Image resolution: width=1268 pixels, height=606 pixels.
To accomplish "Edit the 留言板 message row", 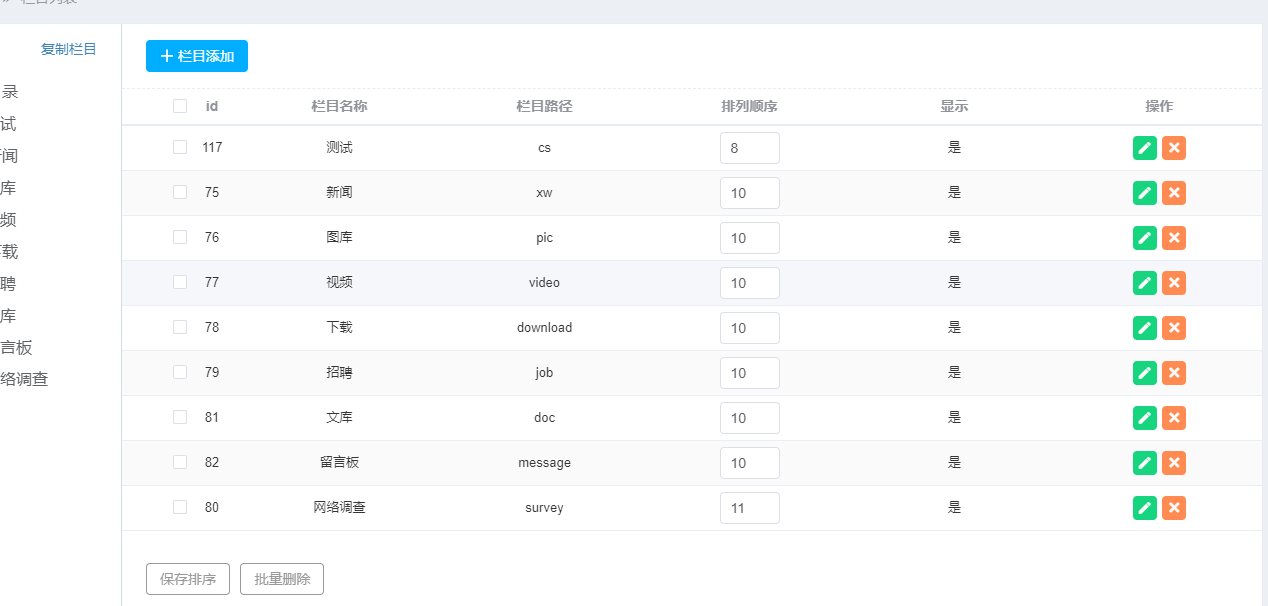I will pyautogui.click(x=1145, y=463).
